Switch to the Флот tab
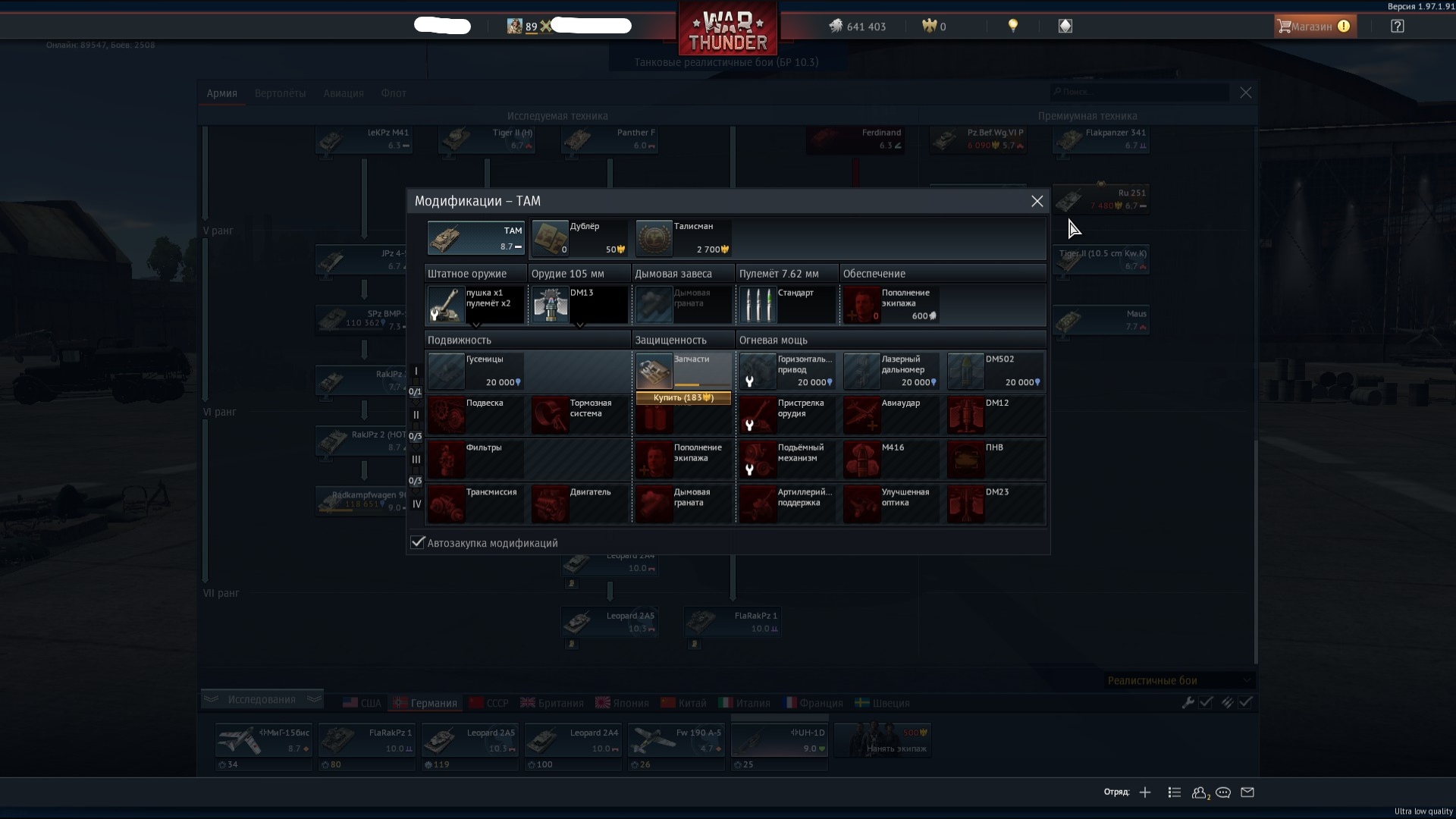This screenshot has height=819, width=1456. point(394,93)
